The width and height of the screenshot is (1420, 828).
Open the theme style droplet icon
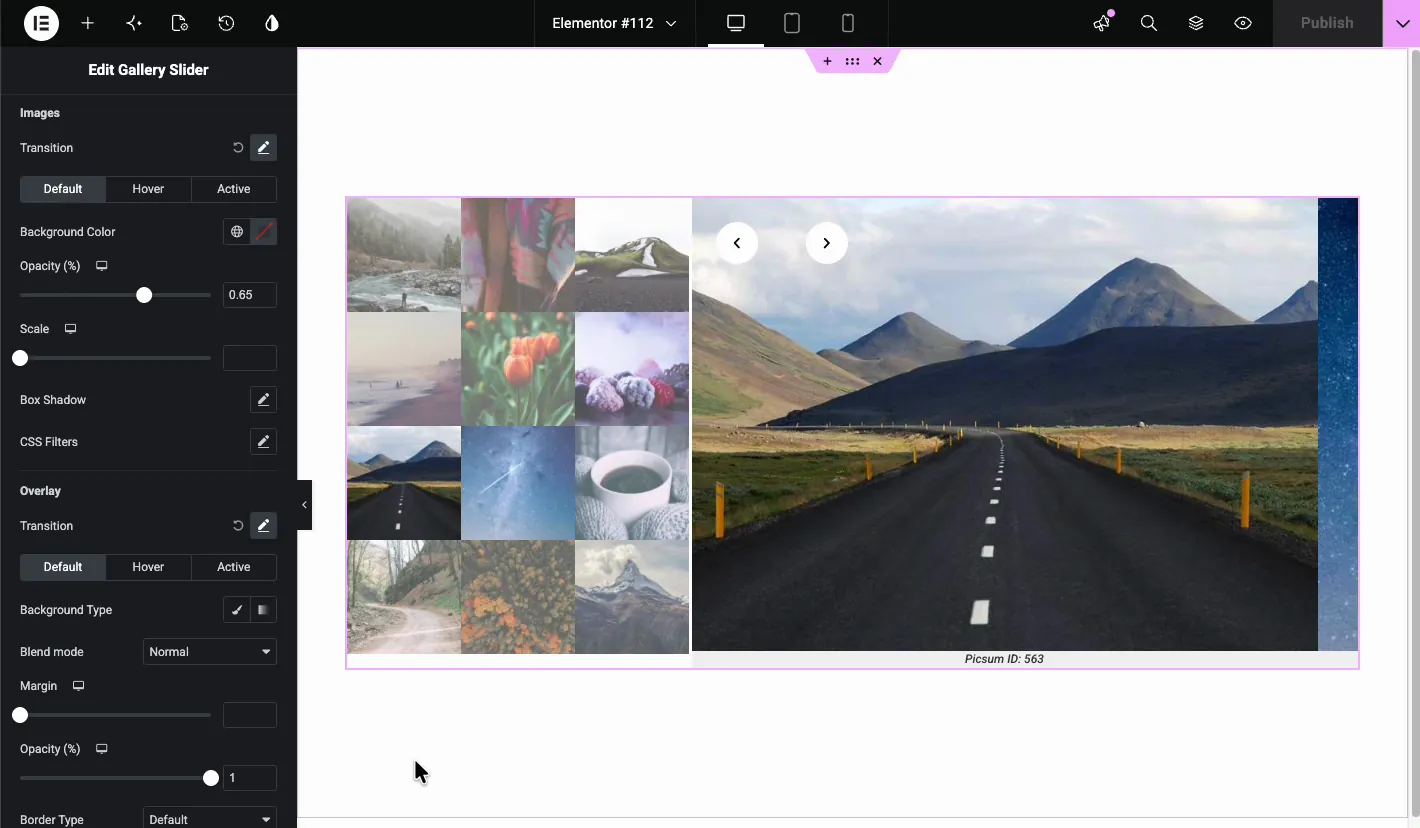point(272,23)
